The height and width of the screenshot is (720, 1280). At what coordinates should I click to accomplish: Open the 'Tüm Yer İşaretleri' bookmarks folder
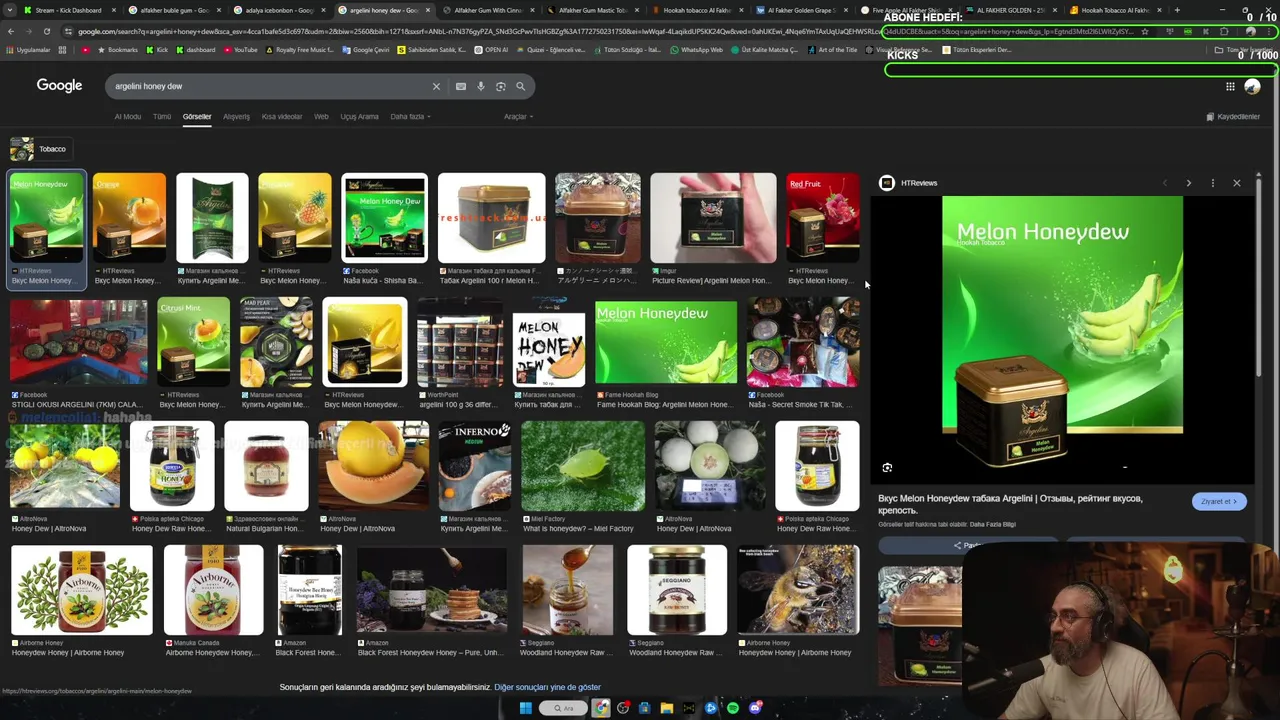click(x=1244, y=50)
